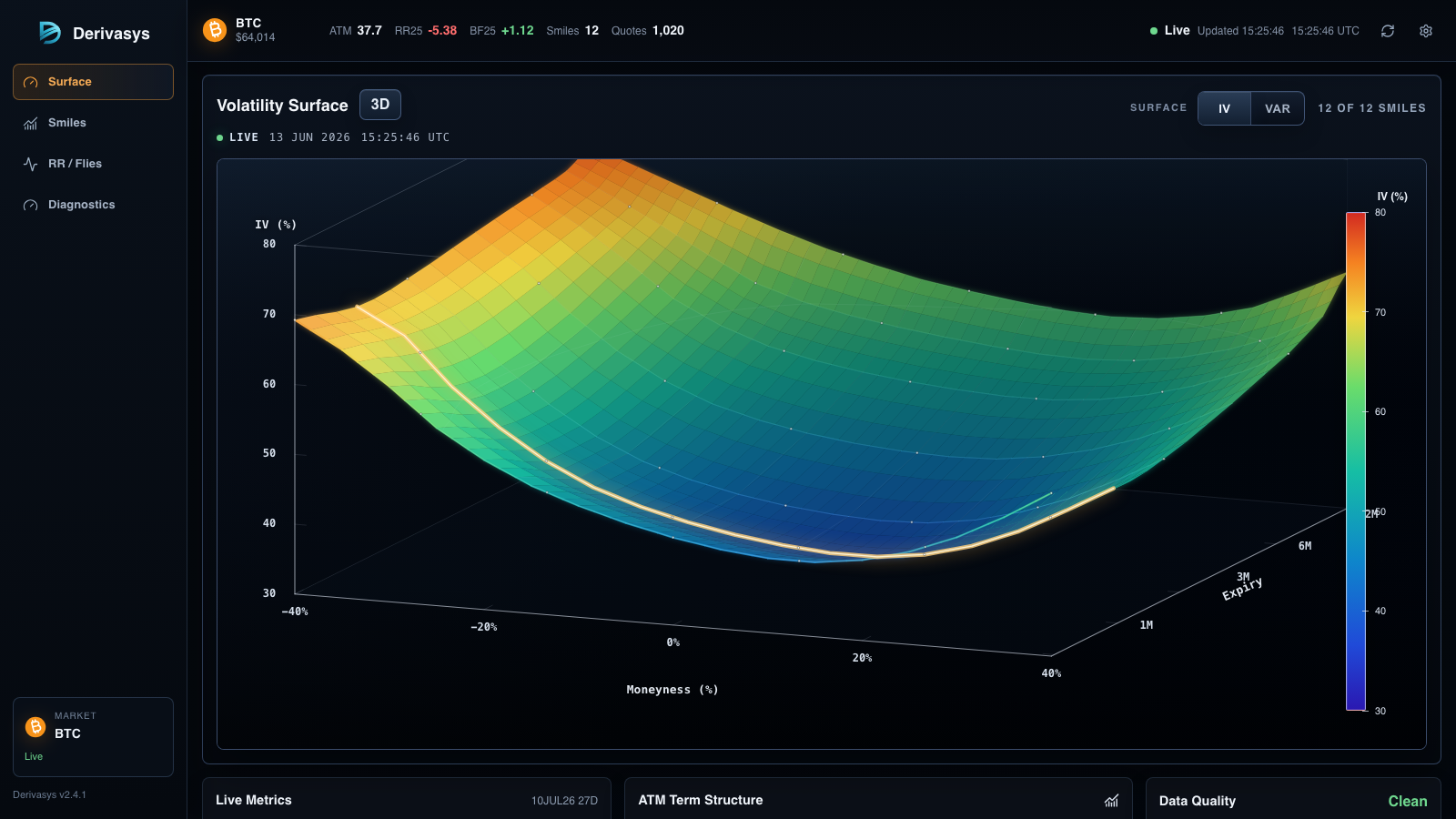Click the Derivasys logo icon
This screenshot has height=819, width=1456.
click(49, 33)
